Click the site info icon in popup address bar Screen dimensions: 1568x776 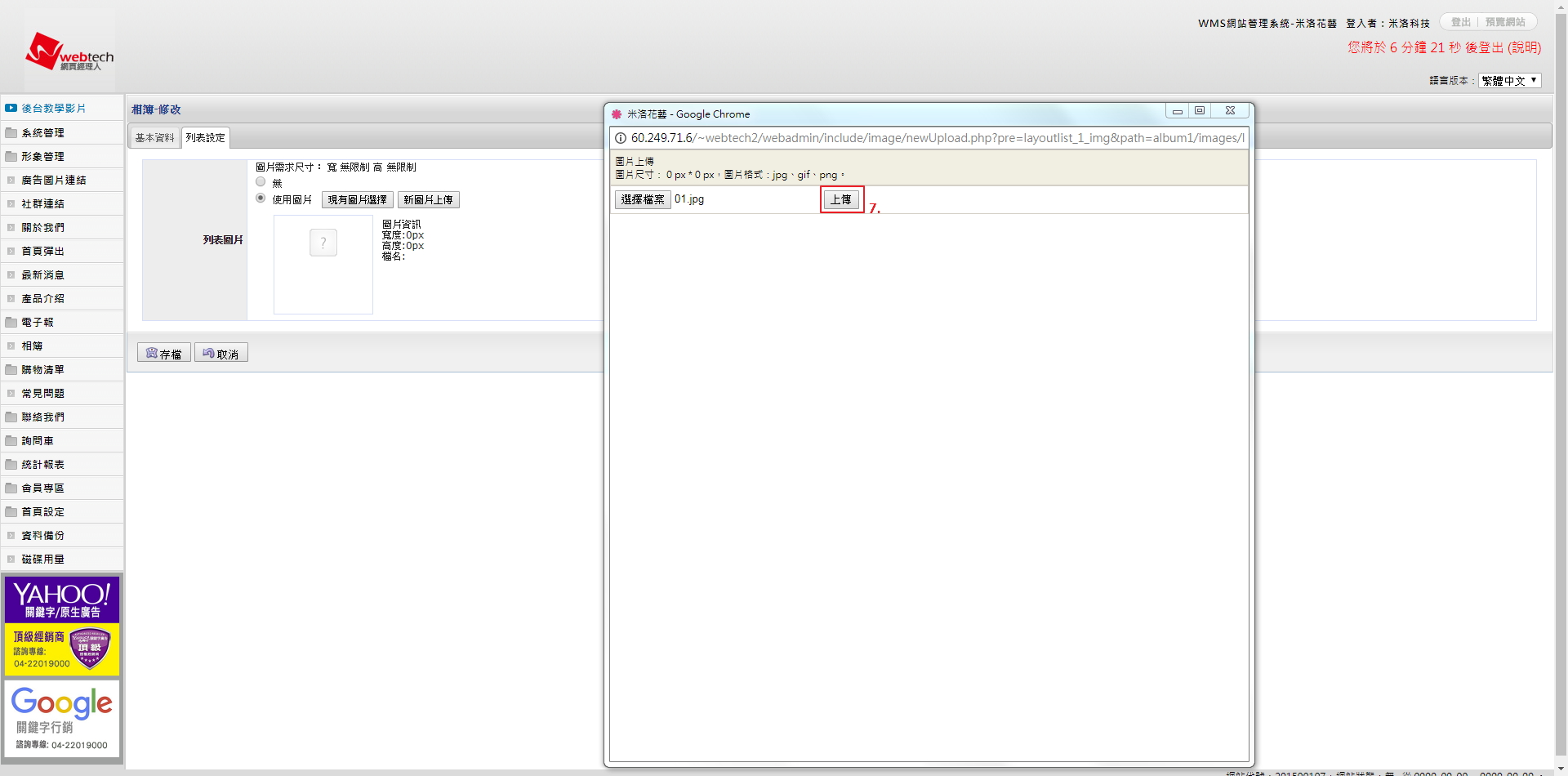(621, 138)
